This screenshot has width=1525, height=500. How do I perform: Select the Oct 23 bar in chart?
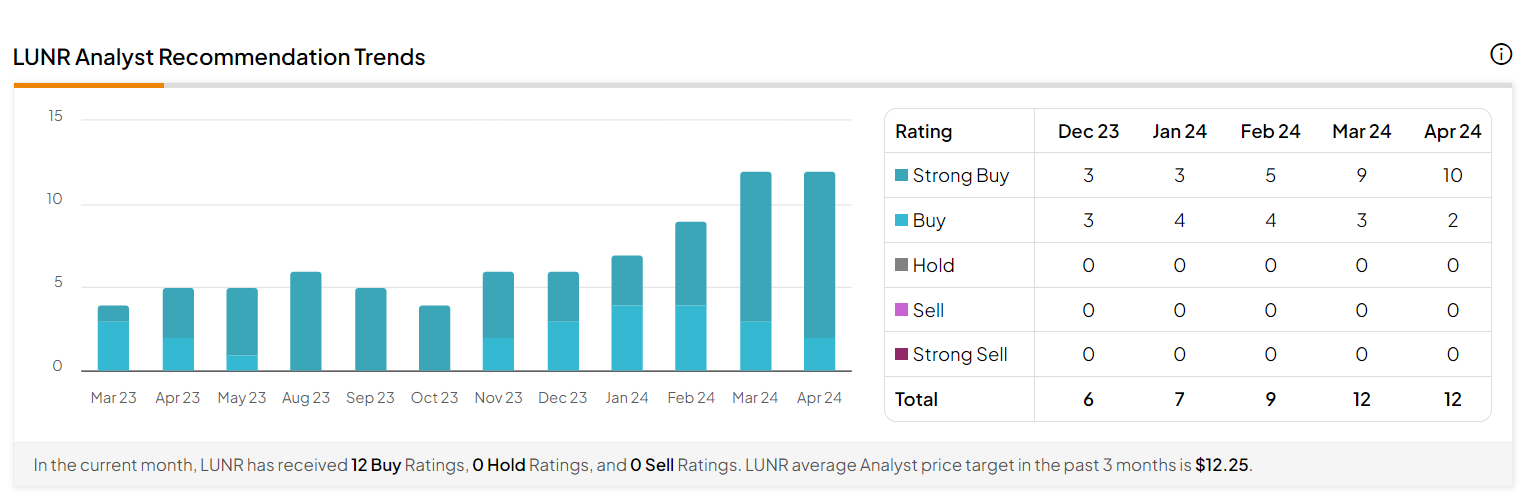[434, 338]
